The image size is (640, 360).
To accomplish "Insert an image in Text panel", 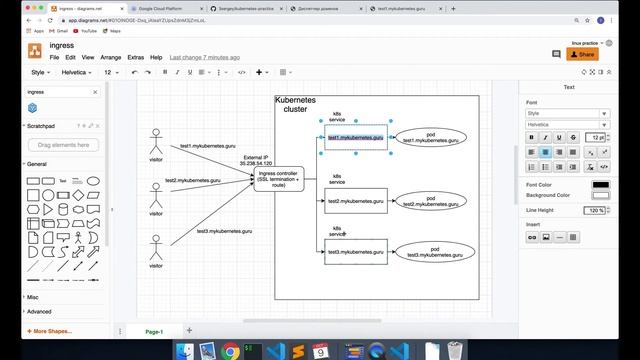I will click(x=546, y=237).
